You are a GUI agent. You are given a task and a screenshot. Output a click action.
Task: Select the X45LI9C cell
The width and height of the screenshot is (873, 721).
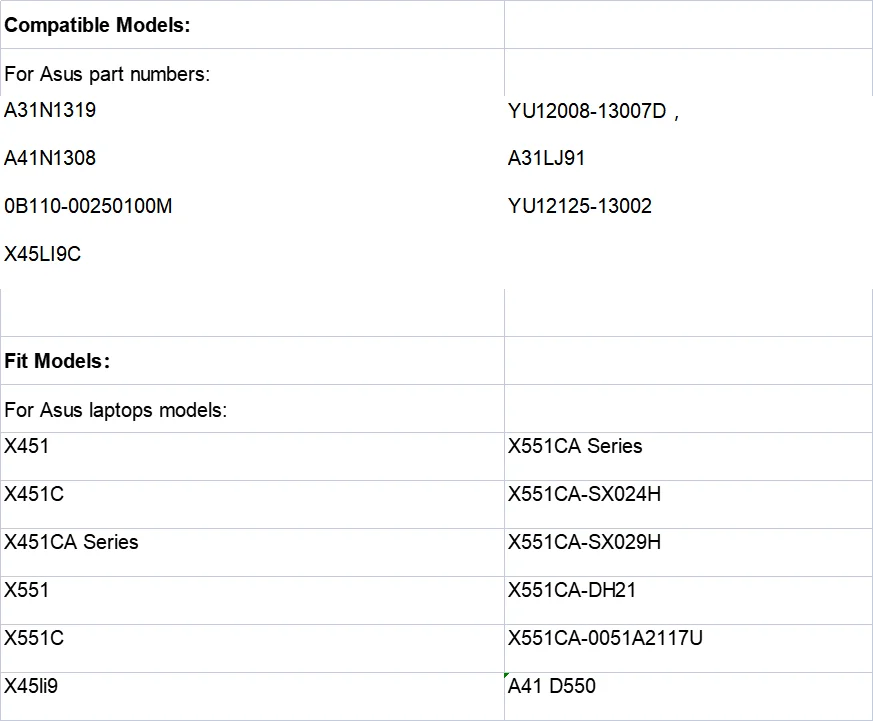coord(42,254)
